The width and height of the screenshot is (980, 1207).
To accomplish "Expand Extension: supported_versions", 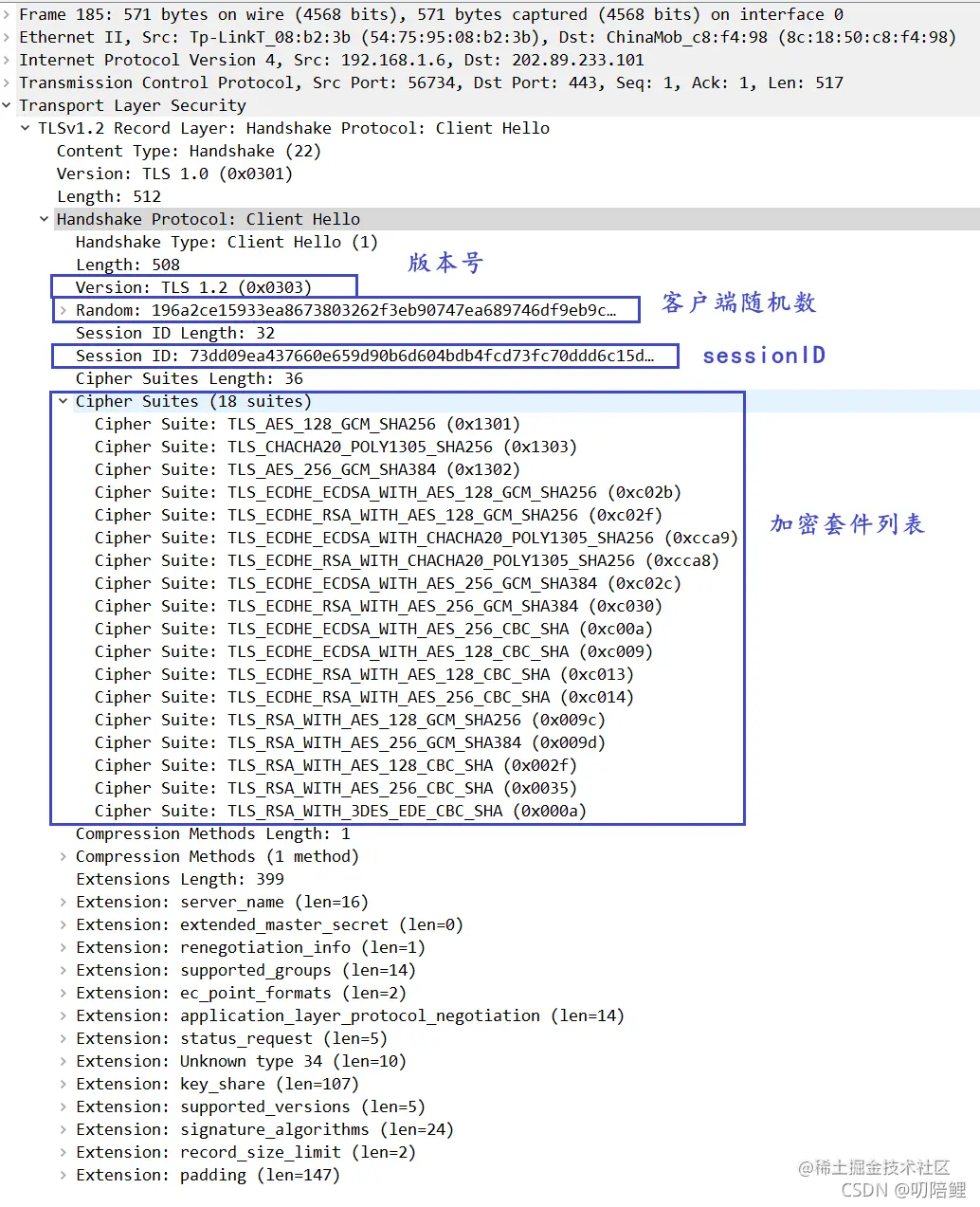I will click(x=64, y=1106).
